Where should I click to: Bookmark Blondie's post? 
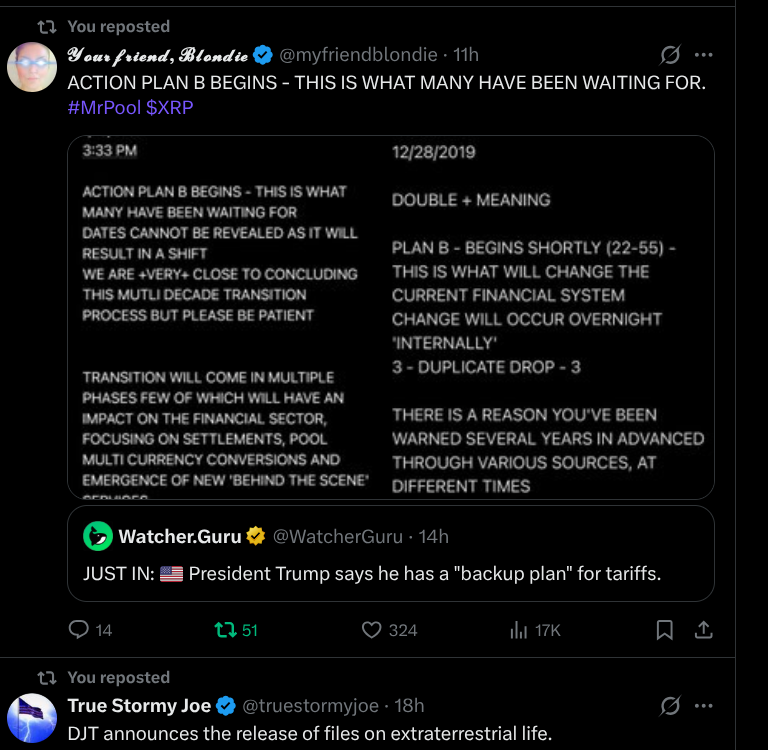click(x=664, y=630)
